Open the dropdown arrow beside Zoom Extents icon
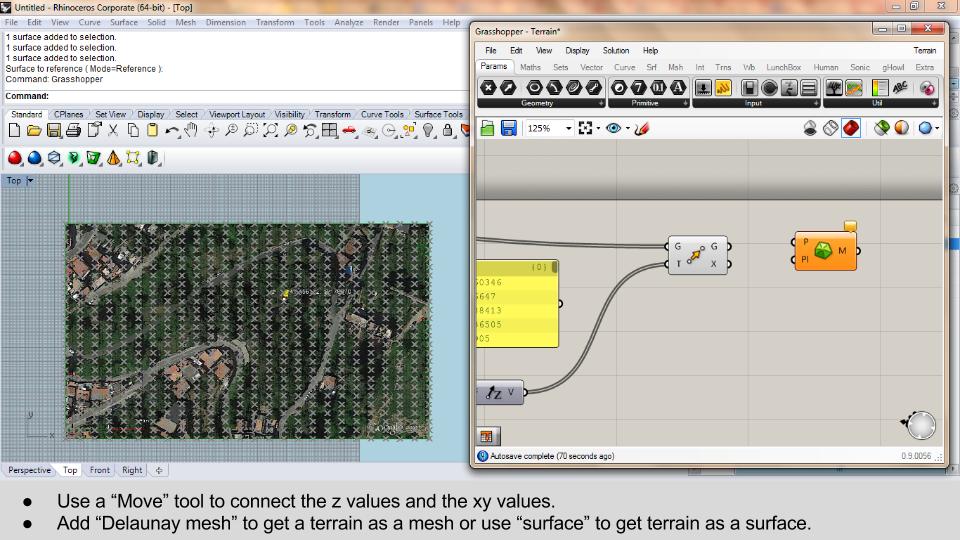 (x=598, y=129)
